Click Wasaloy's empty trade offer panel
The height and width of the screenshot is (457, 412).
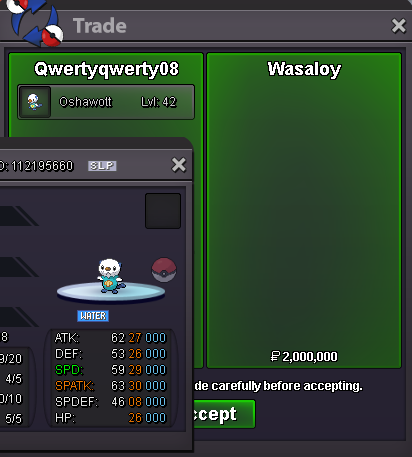click(x=304, y=210)
